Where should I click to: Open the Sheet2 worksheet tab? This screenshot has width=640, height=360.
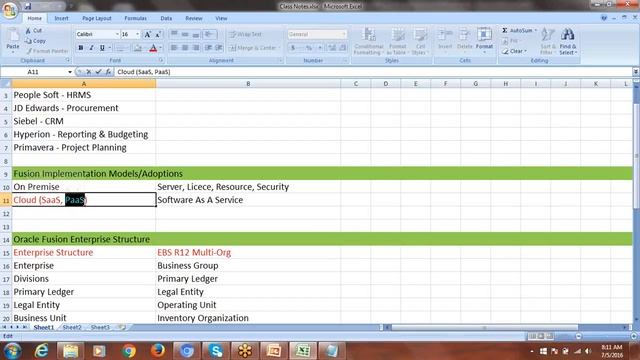(72, 327)
